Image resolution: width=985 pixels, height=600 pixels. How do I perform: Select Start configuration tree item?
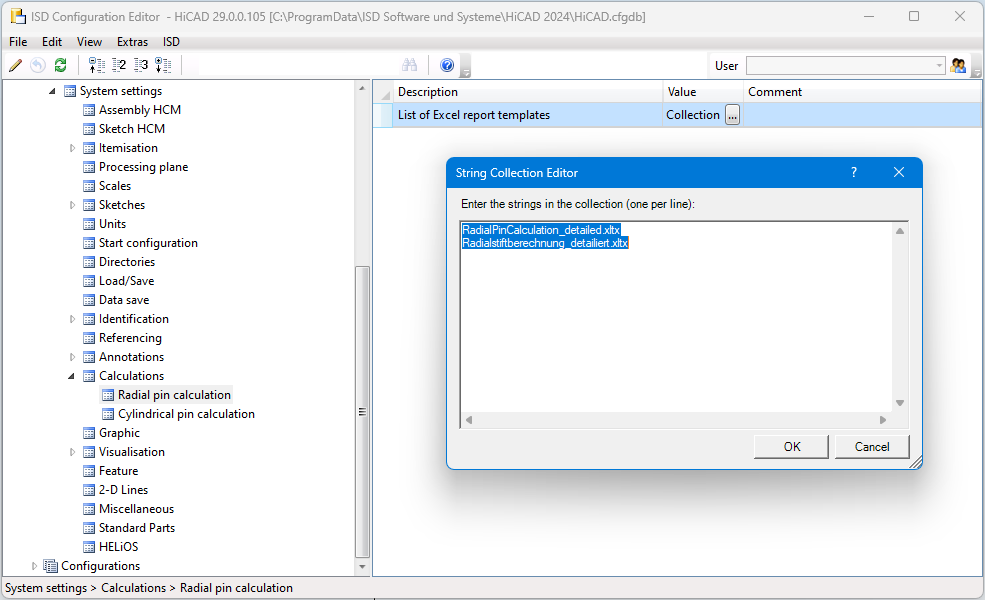coord(148,243)
